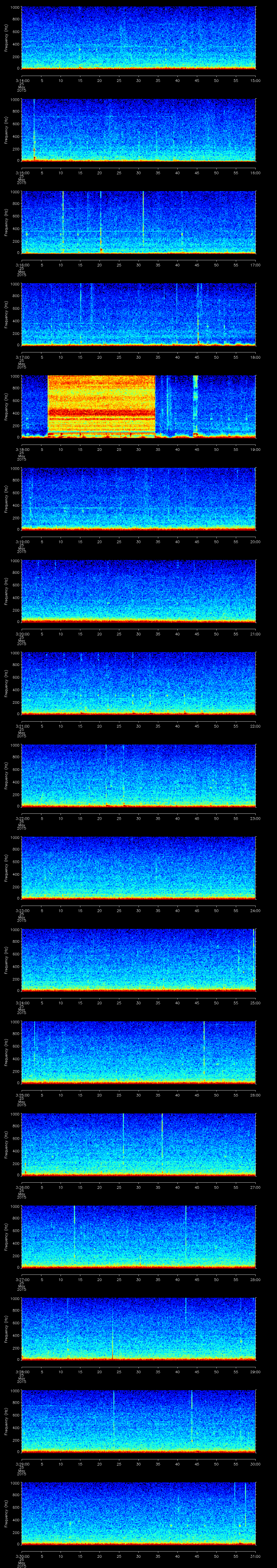The width and height of the screenshot is (277, 1568).
Task: Click the 22:00 end time label
Action: (256, 726)
